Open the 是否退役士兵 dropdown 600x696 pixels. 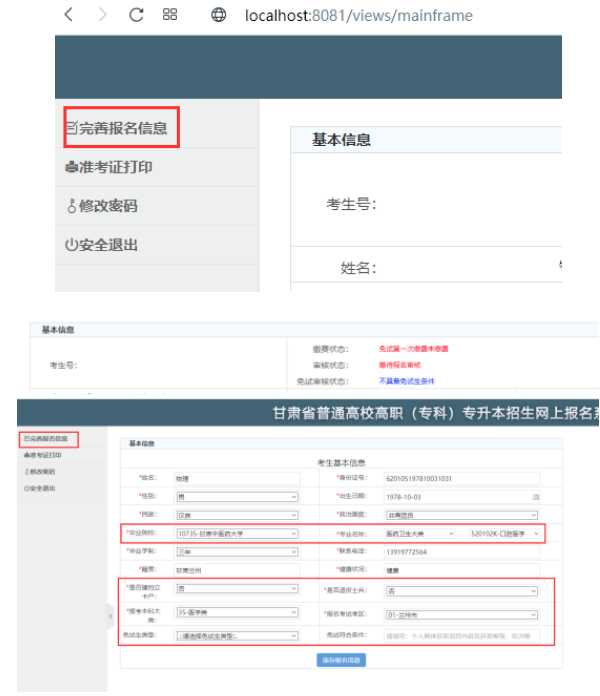462,591
